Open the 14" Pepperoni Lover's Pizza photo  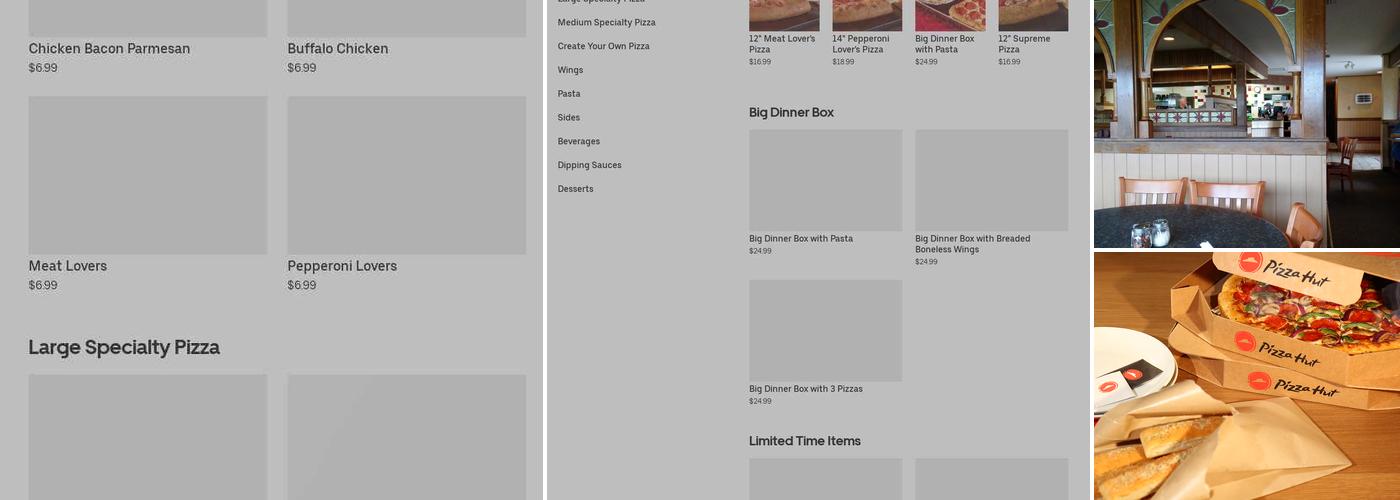pyautogui.click(x=867, y=15)
